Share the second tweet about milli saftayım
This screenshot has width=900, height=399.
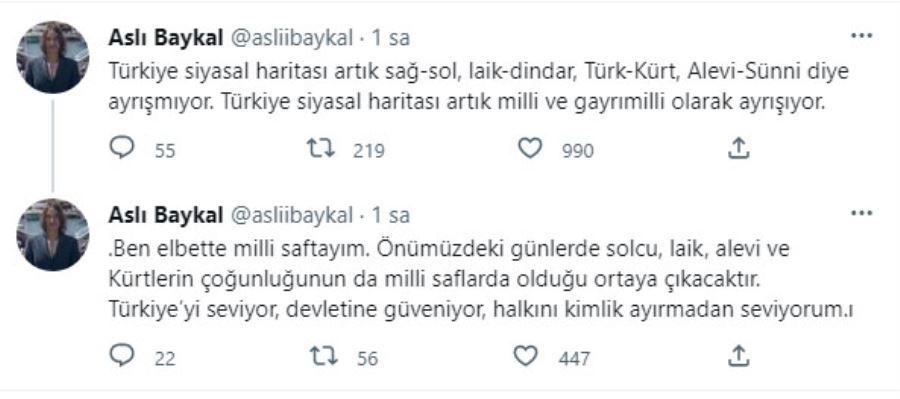(739, 357)
